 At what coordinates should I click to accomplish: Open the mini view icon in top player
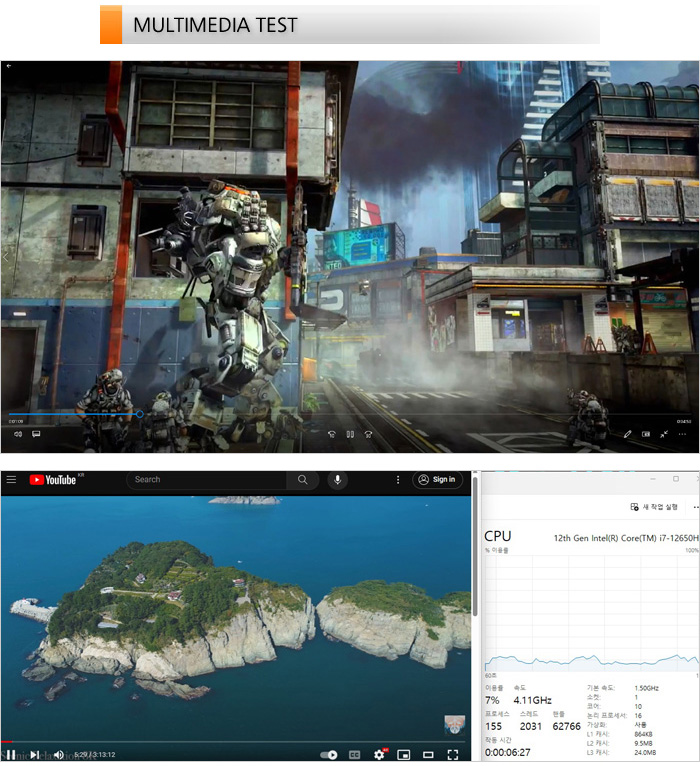[x=646, y=434]
